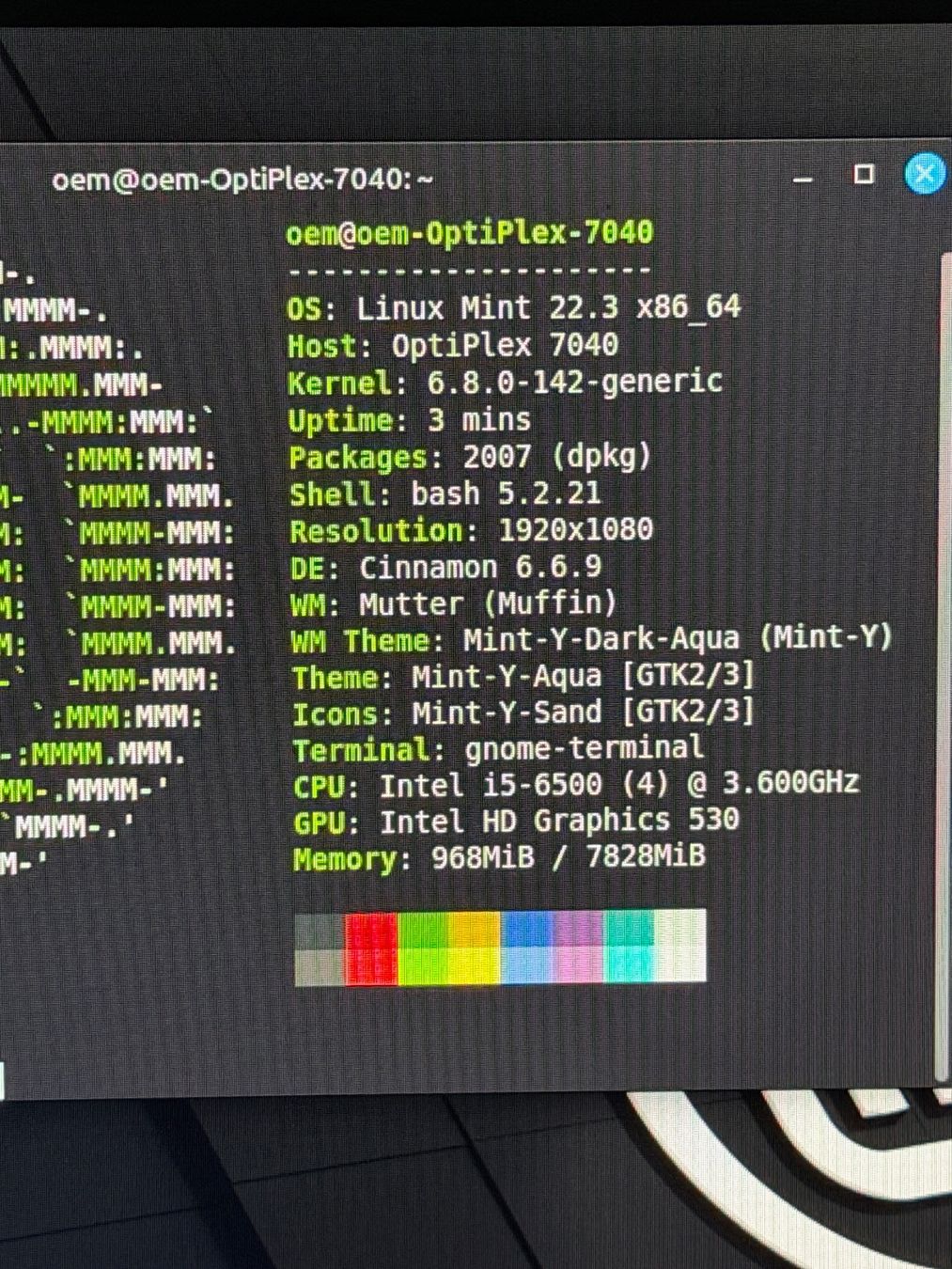Click the magenta color block in the palette
The height and width of the screenshot is (1269, 952).
(x=578, y=947)
